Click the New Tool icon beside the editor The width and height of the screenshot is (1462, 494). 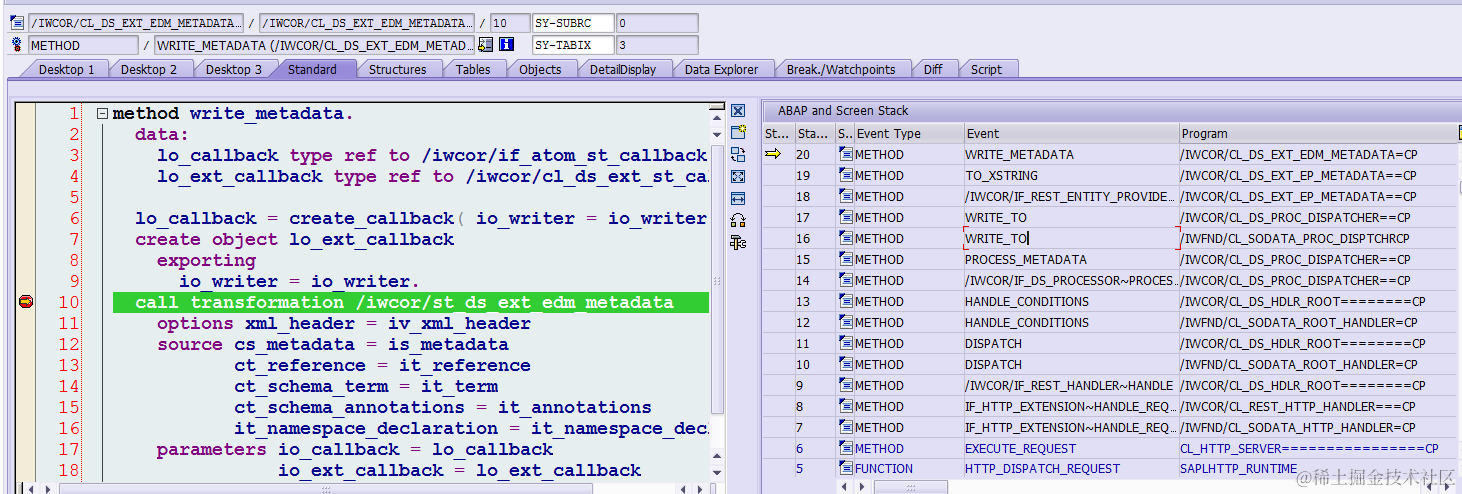point(738,132)
